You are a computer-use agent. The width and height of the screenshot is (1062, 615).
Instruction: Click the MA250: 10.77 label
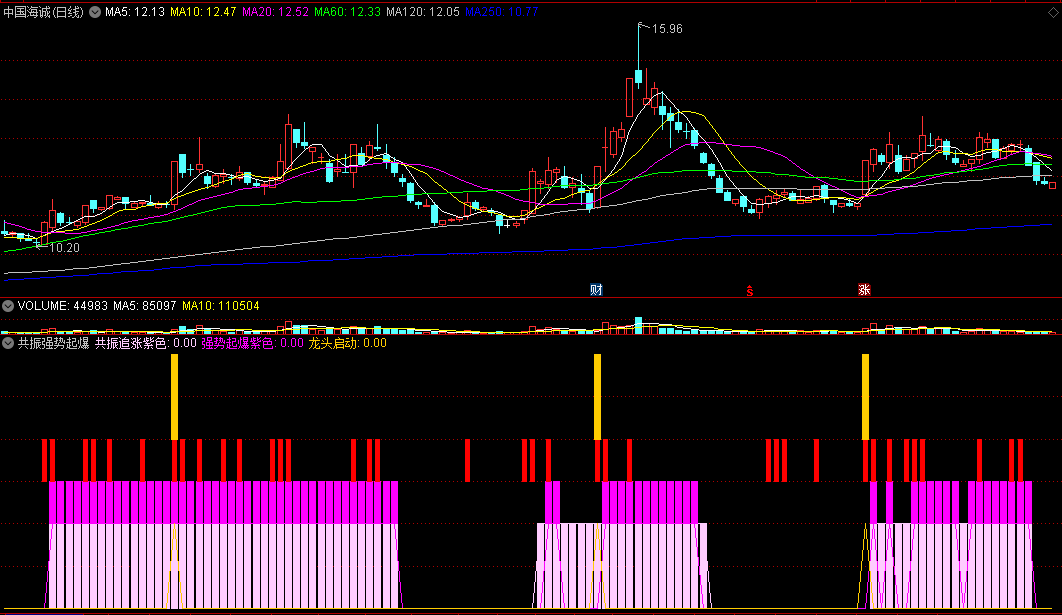point(502,12)
